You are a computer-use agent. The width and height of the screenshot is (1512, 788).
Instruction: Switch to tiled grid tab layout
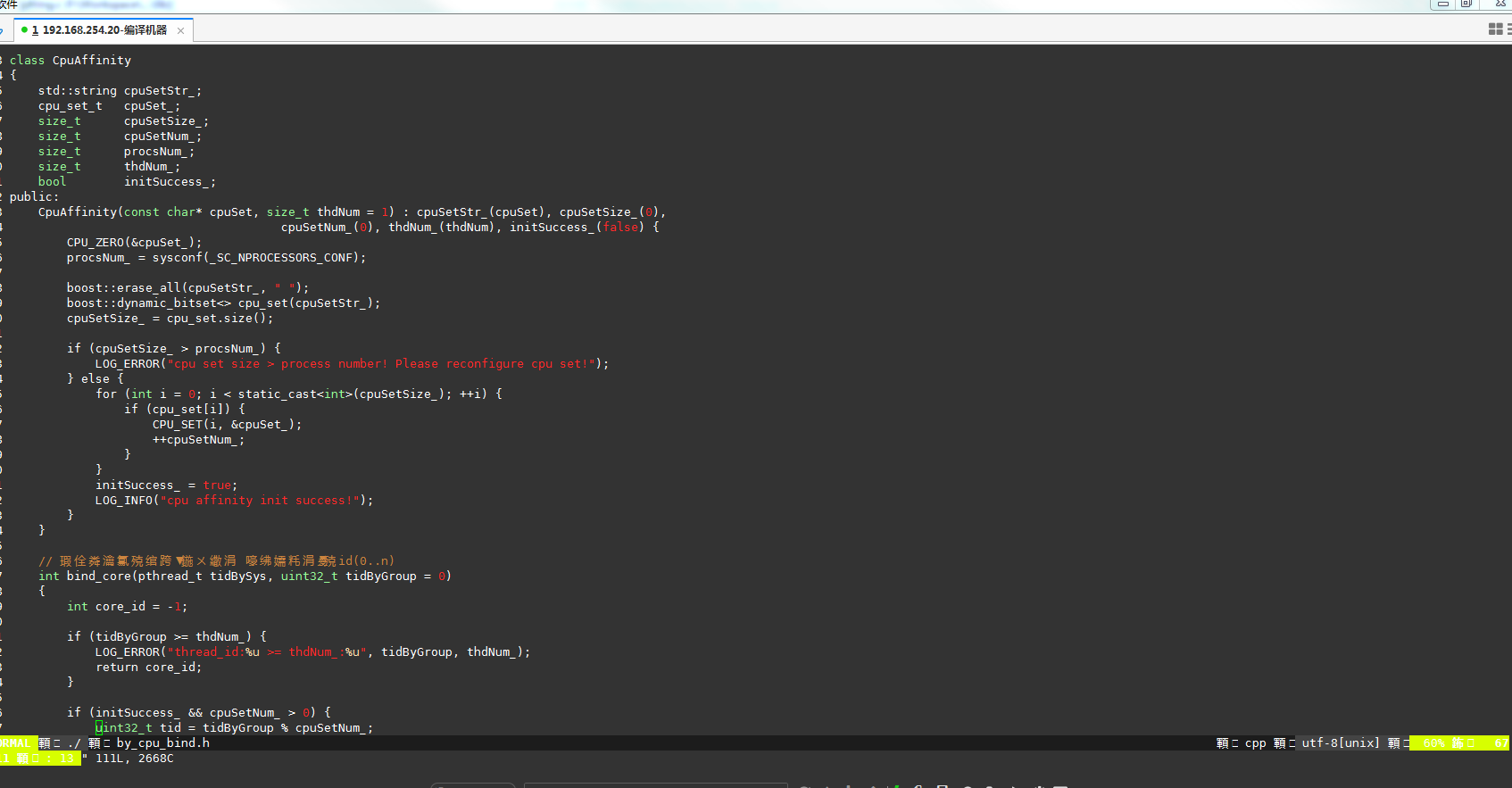pos(1495,29)
